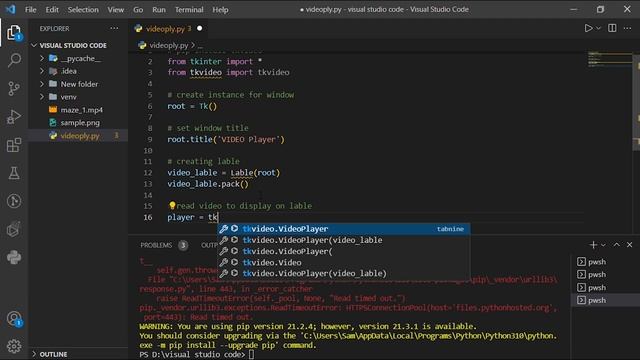Maximize the panel with the up chevron
The image size is (640, 360).
[x=617, y=244]
